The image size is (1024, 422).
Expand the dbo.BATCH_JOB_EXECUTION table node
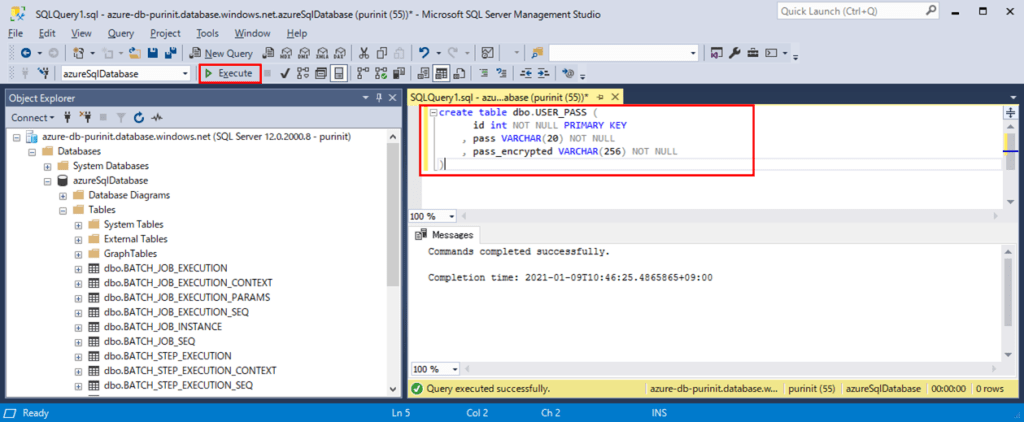pos(79,268)
